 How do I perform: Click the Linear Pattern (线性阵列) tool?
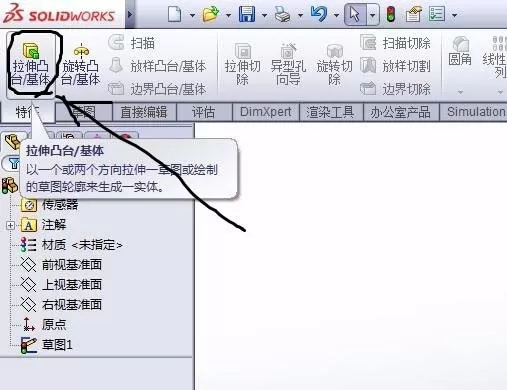pyautogui.click(x=495, y=57)
